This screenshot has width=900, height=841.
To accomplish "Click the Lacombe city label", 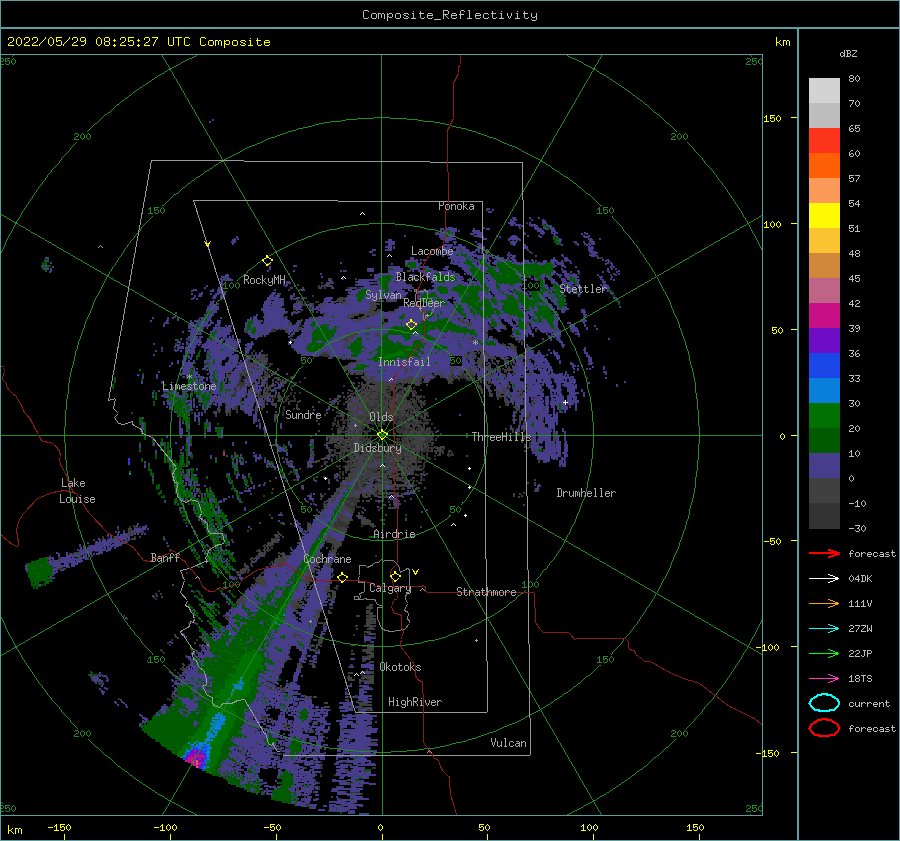I will click(x=432, y=251).
